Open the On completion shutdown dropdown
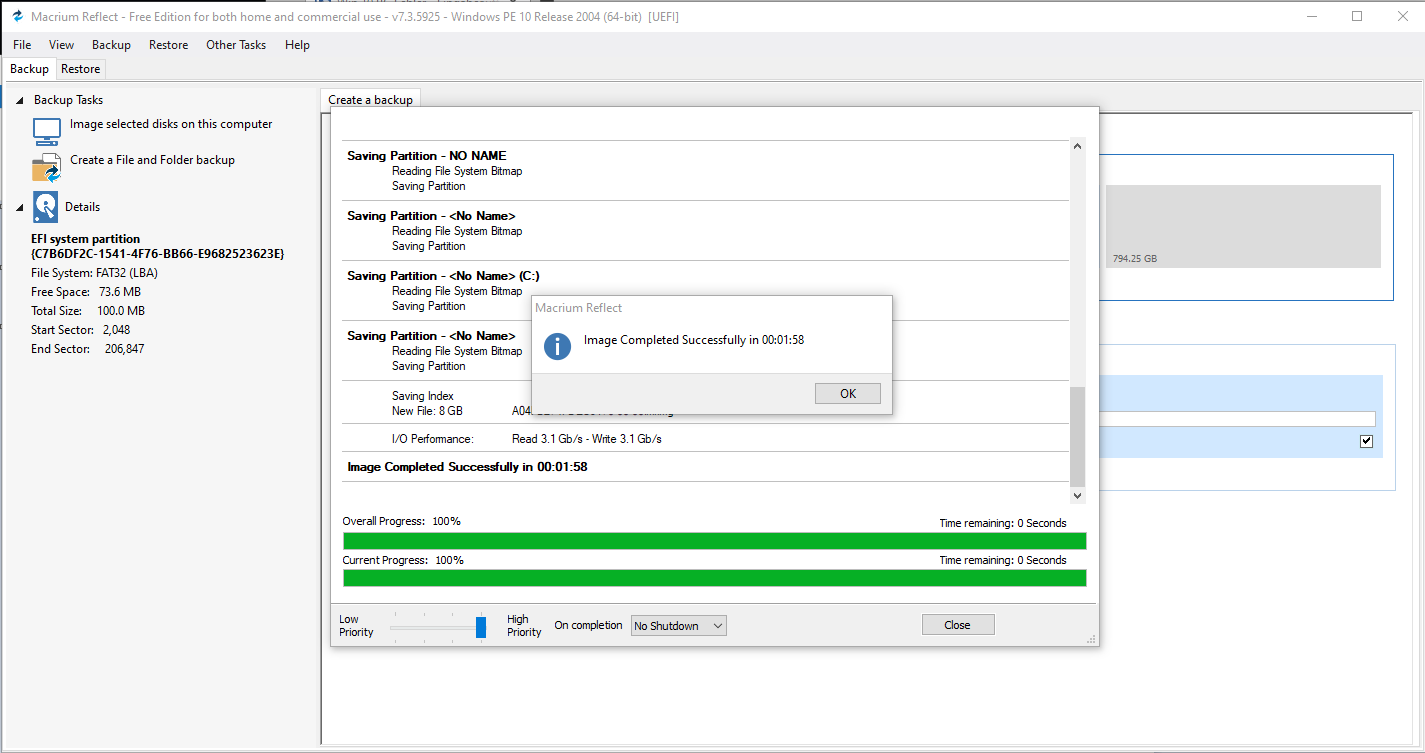1425x753 pixels. [x=679, y=626]
